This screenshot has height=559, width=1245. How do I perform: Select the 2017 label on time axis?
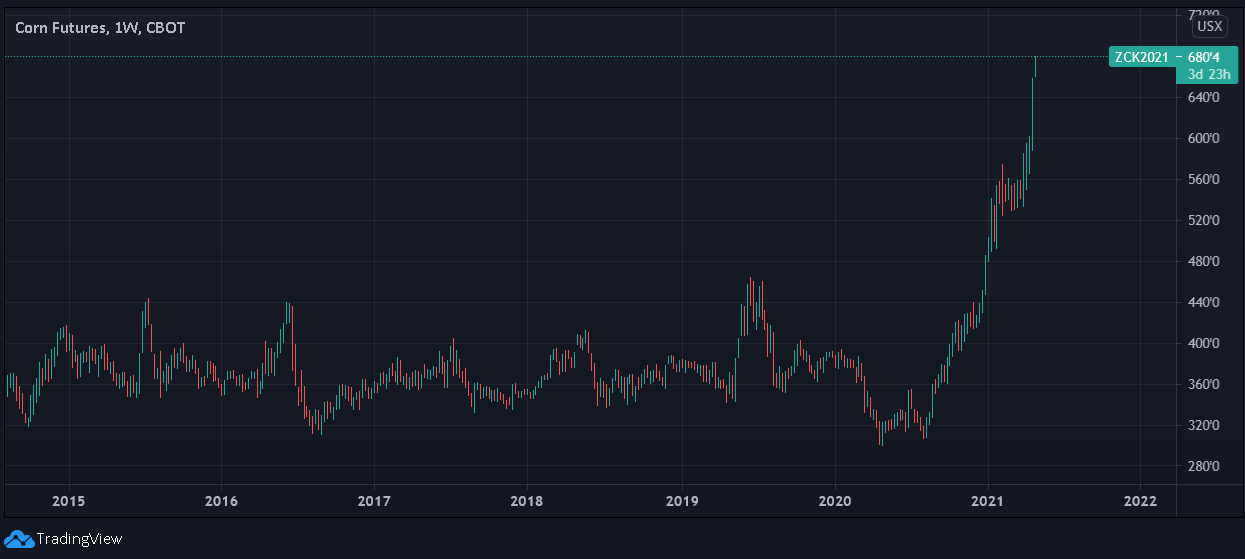pos(374,500)
